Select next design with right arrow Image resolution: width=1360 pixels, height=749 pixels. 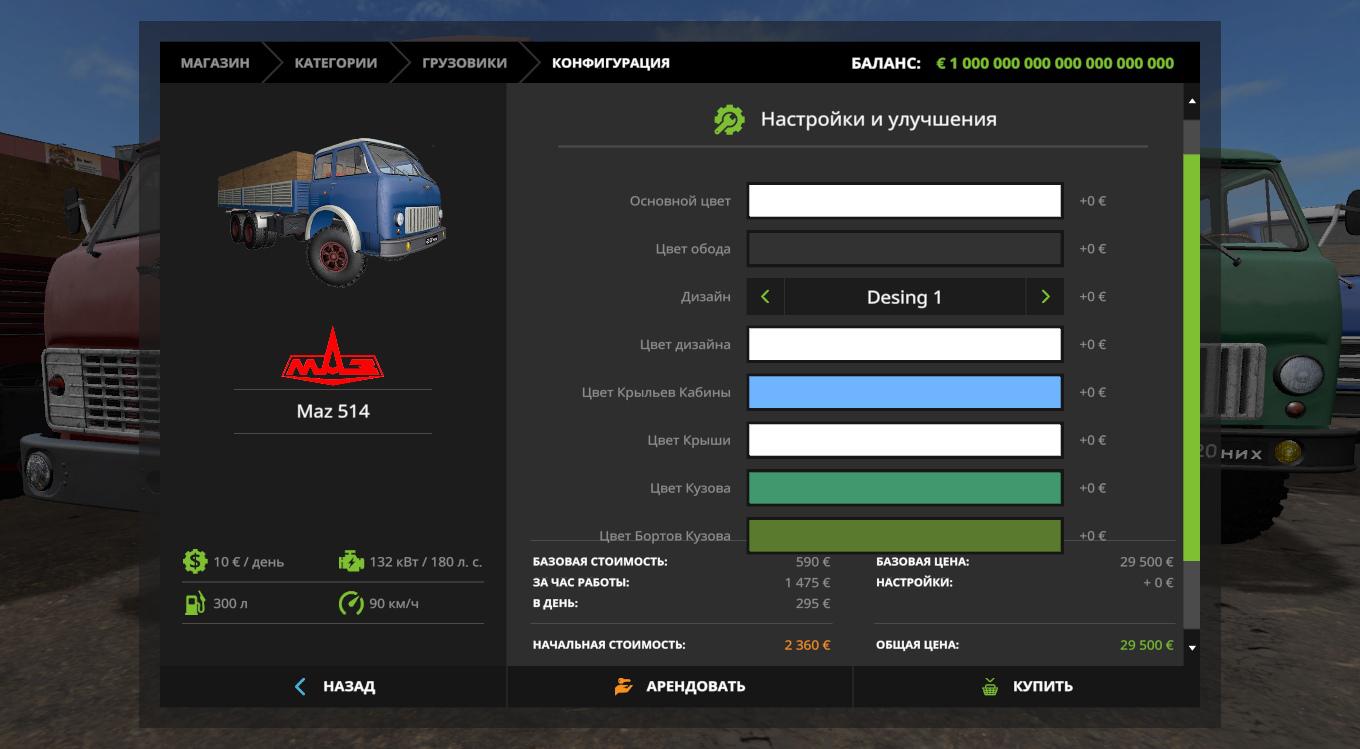[1045, 297]
